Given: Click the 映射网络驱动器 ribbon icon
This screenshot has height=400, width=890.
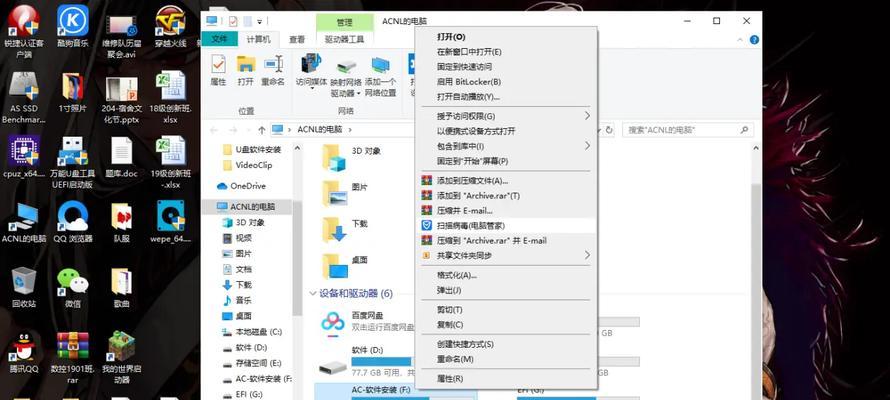Looking at the screenshot, I should (x=346, y=77).
